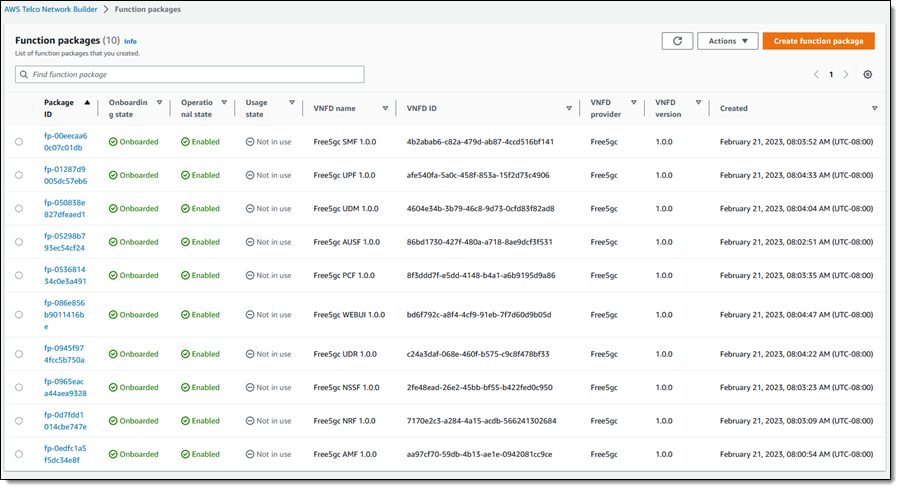The width and height of the screenshot is (901, 490).
Task: Click Onboarded status in SMF row
Action: click(x=133, y=142)
